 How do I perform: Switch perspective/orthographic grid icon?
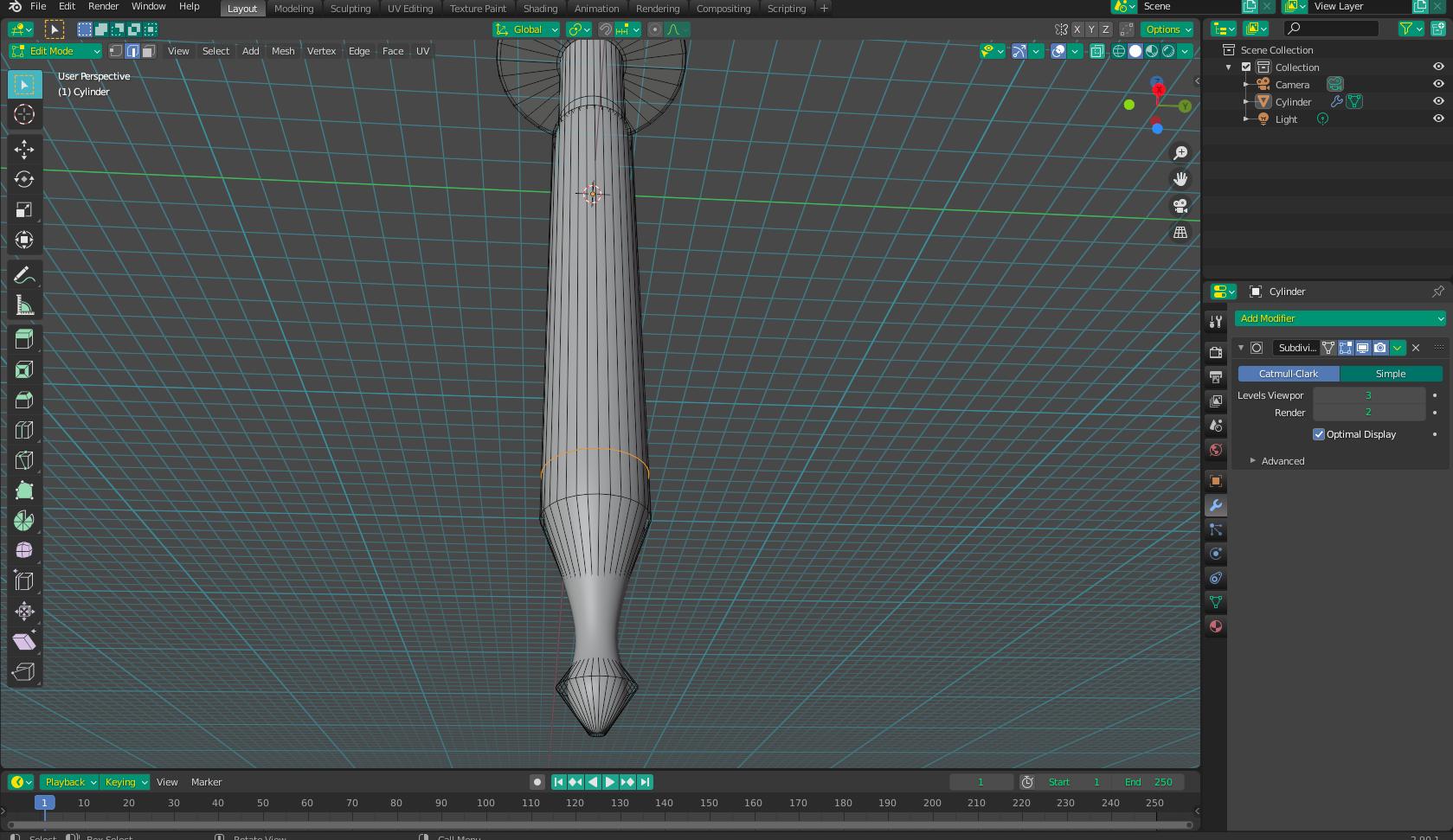point(1180,233)
